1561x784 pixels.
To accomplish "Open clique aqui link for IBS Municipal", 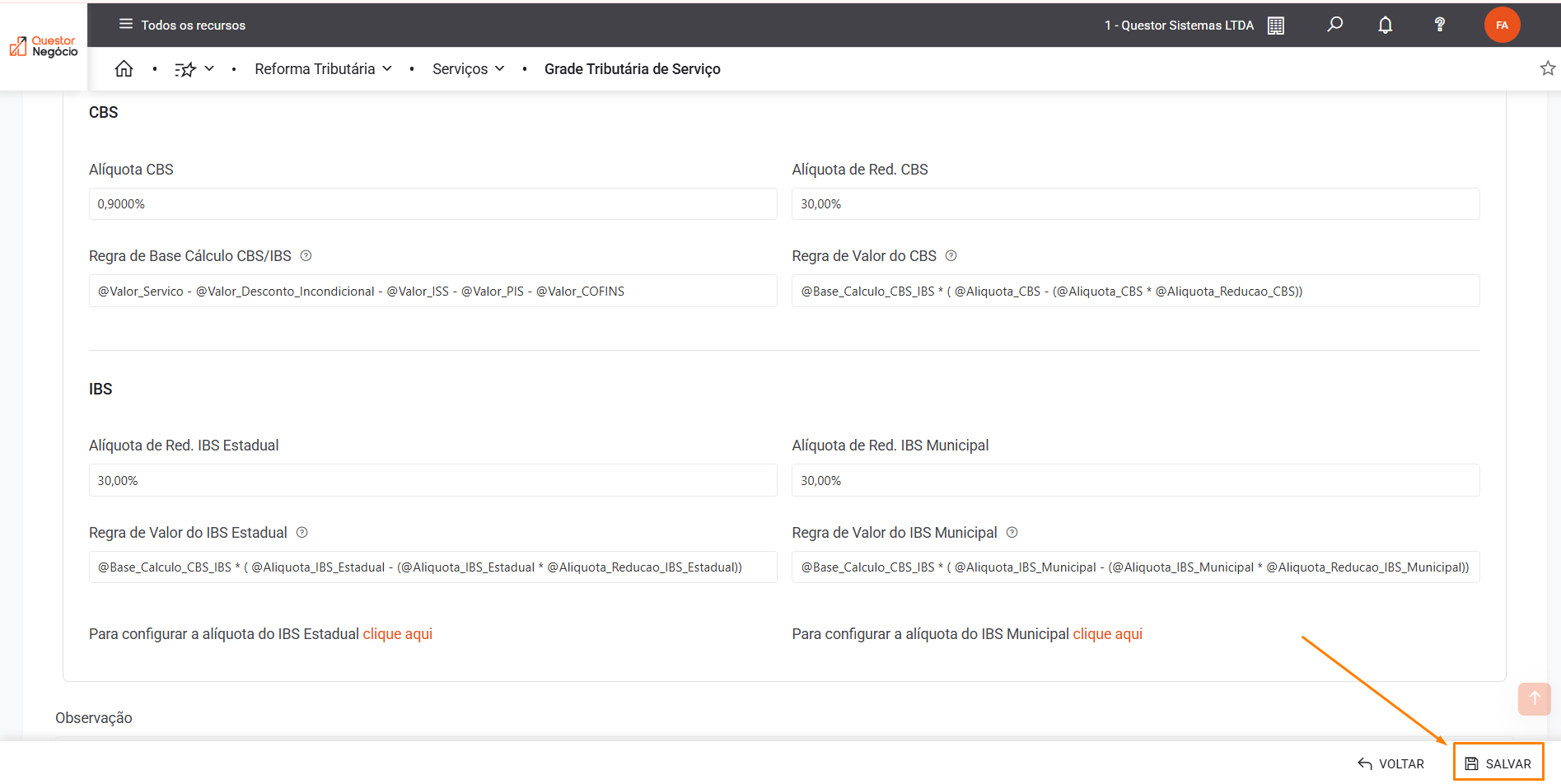I will (x=1107, y=634).
